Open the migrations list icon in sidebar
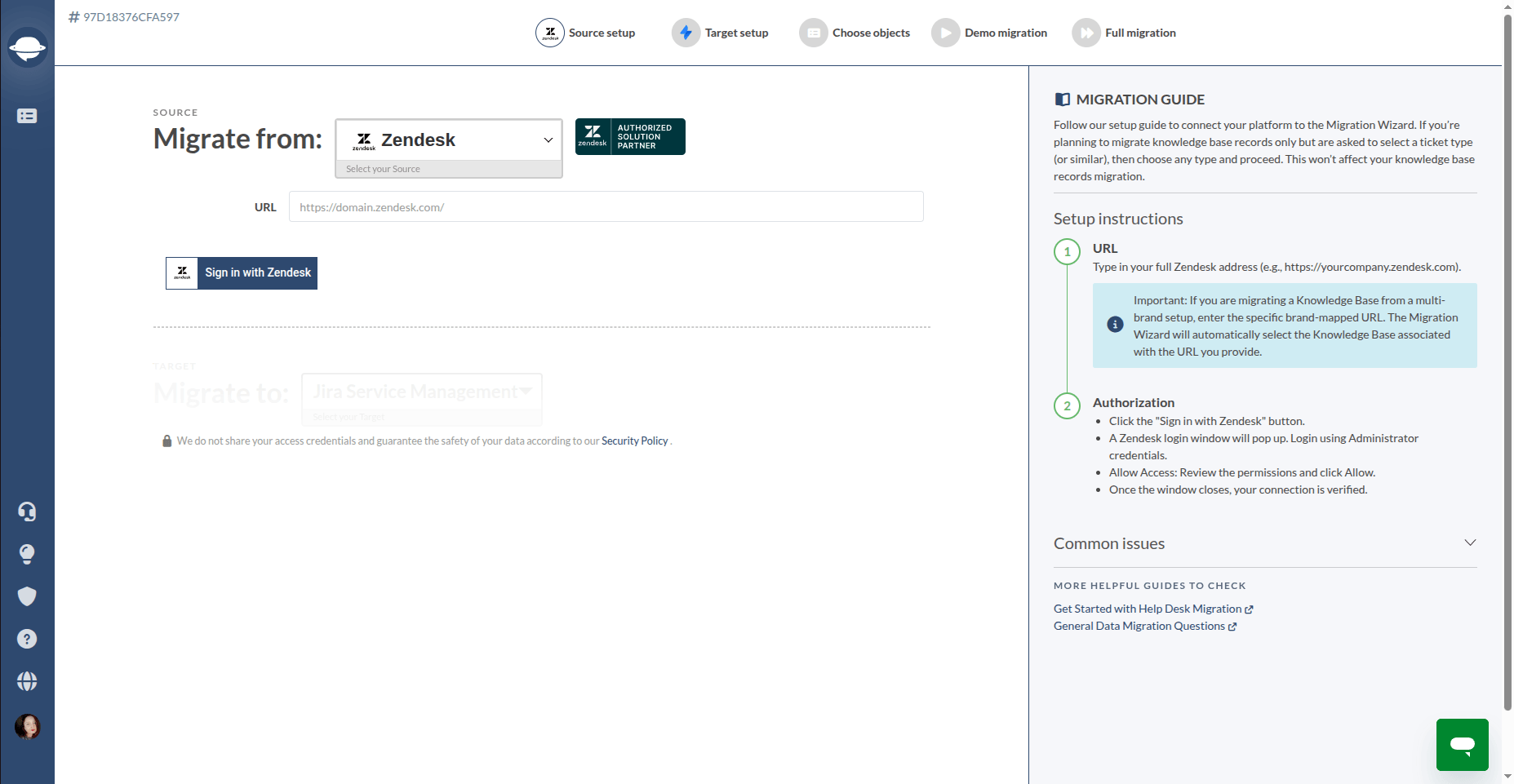The width and height of the screenshot is (1514, 784). (x=27, y=116)
